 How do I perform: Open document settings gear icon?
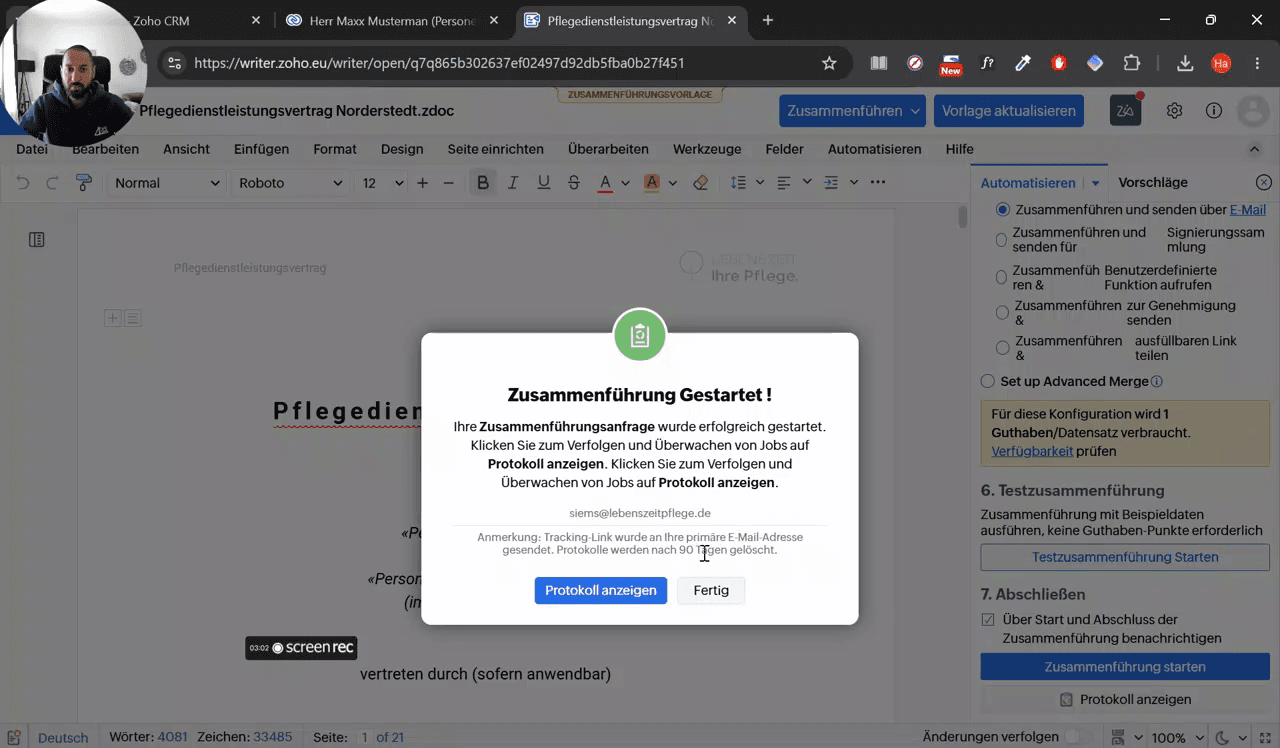1175,111
